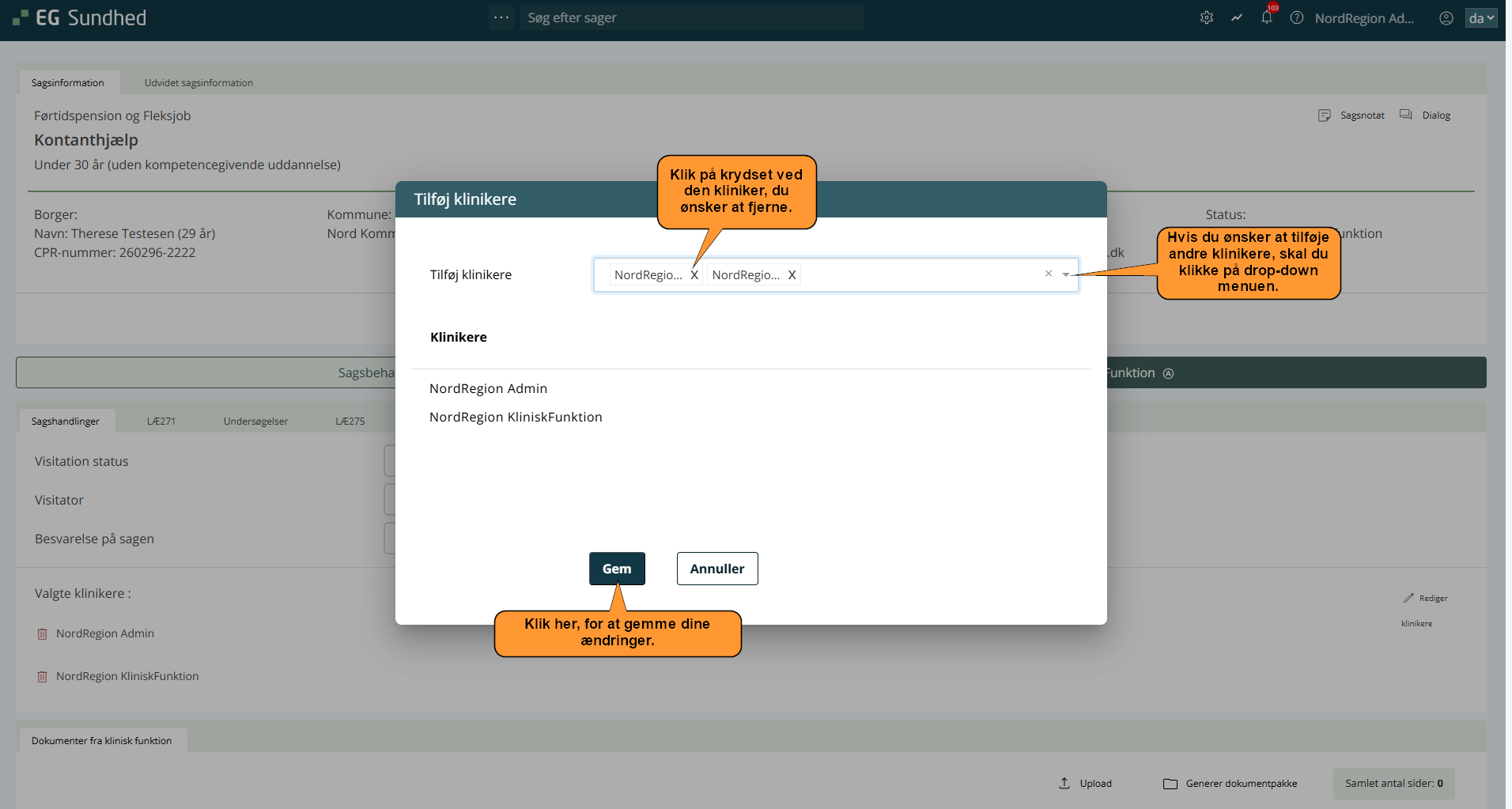Click the help question mark icon

1297,17
